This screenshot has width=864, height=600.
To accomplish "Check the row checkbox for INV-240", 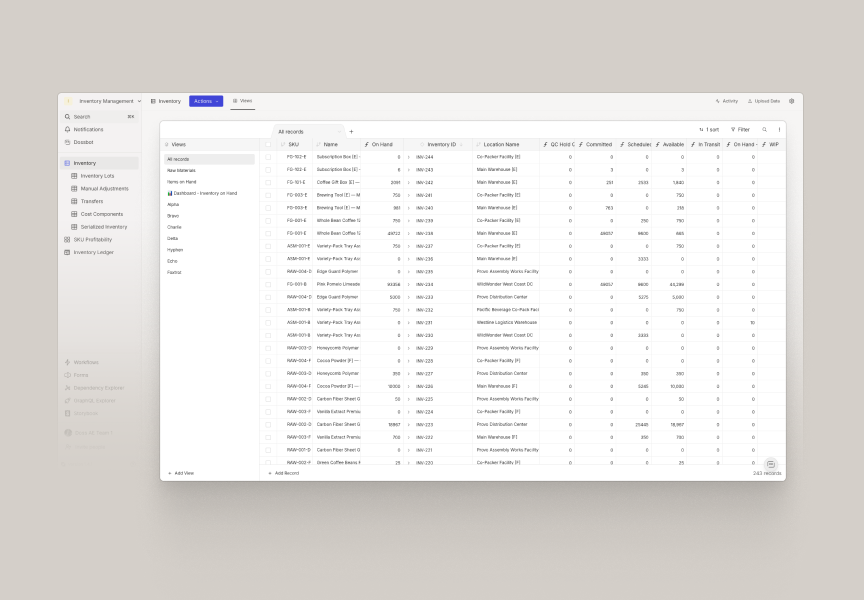I will click(x=268, y=208).
